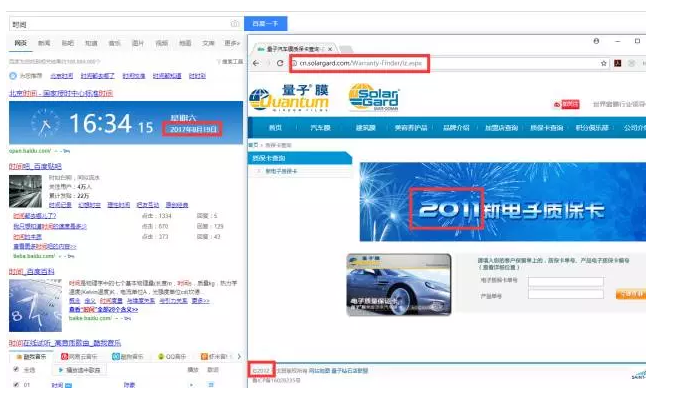Viewport: 678px width, 407px height.
Task: Switch to the 地图 search tab
Action: [x=185, y=43]
